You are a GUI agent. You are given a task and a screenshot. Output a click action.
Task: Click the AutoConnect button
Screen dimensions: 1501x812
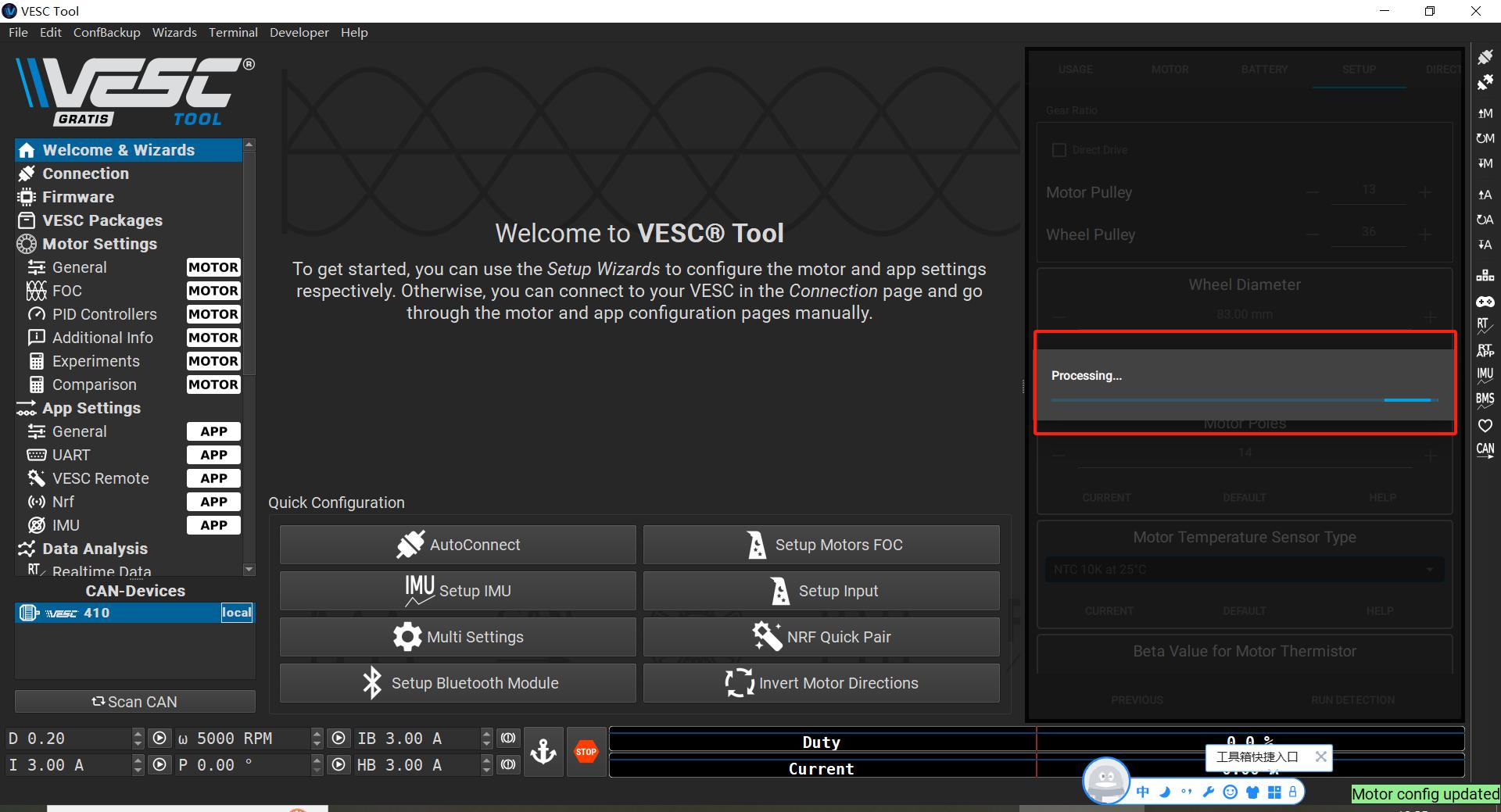(458, 545)
